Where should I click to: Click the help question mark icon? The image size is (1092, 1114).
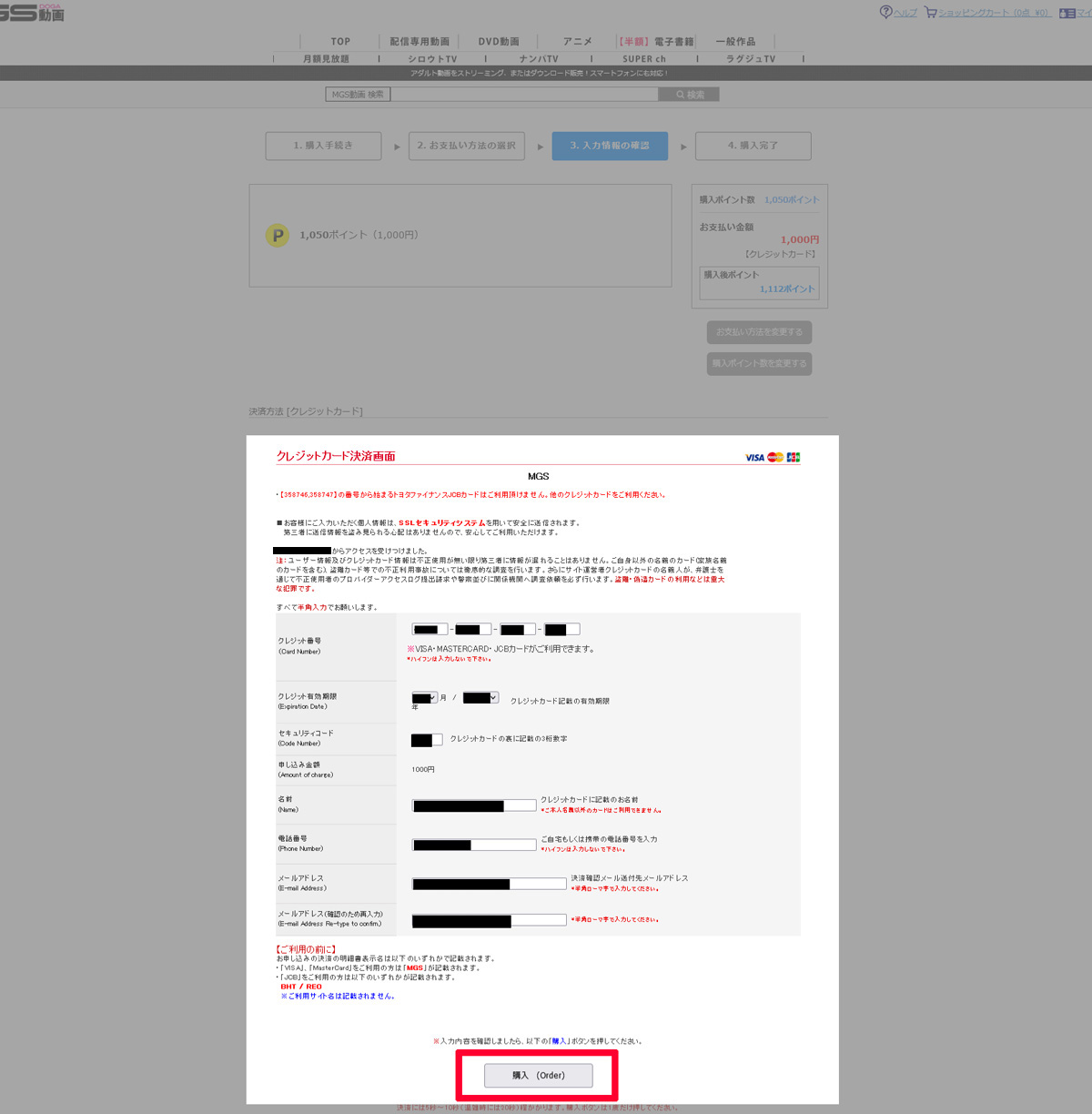pyautogui.click(x=885, y=12)
